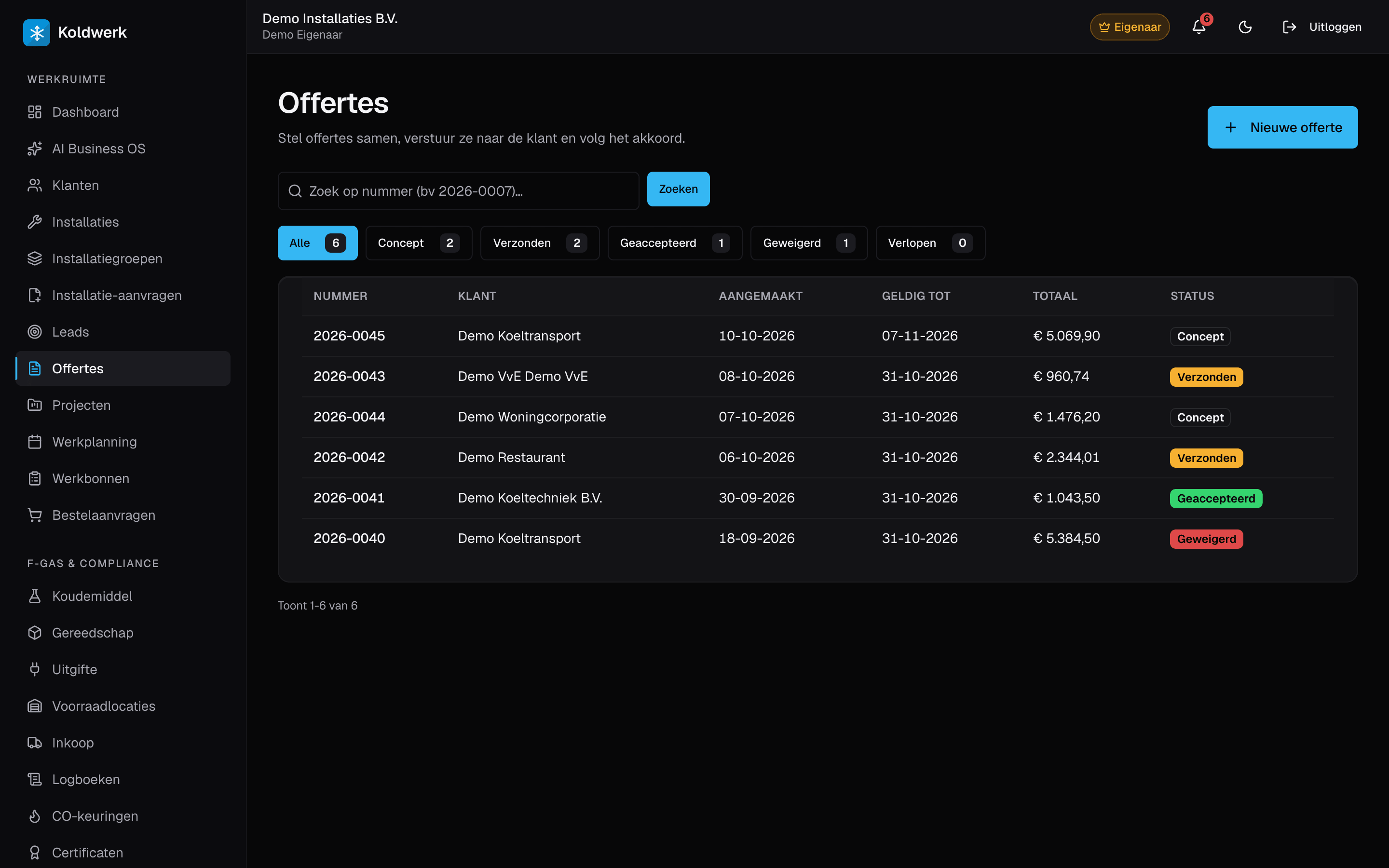The width and height of the screenshot is (1389, 868).
Task: Click the Koudemiddel flask icon
Action: [x=35, y=597]
